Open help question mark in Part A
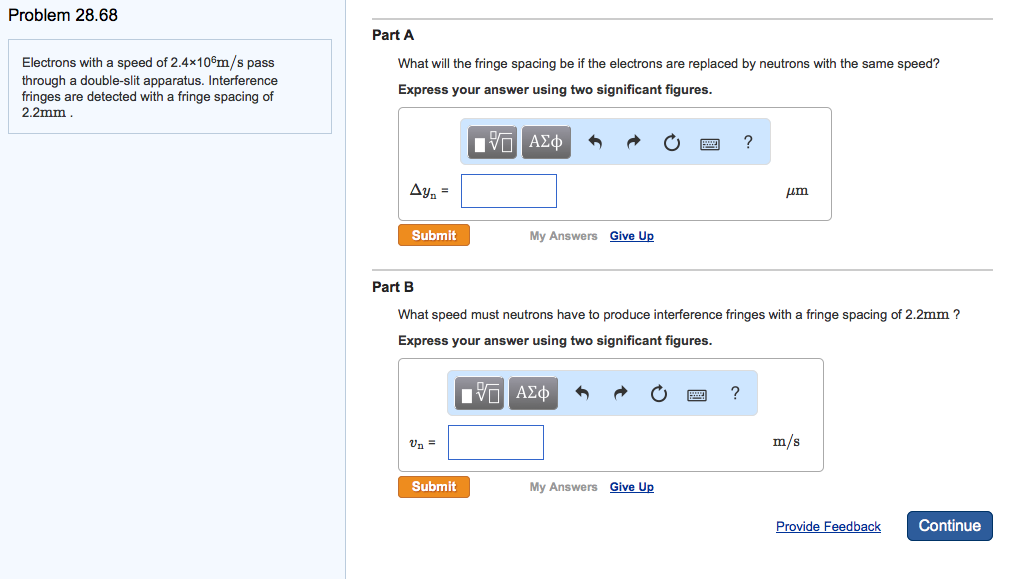Image resolution: width=1016 pixels, height=579 pixels. (x=748, y=142)
